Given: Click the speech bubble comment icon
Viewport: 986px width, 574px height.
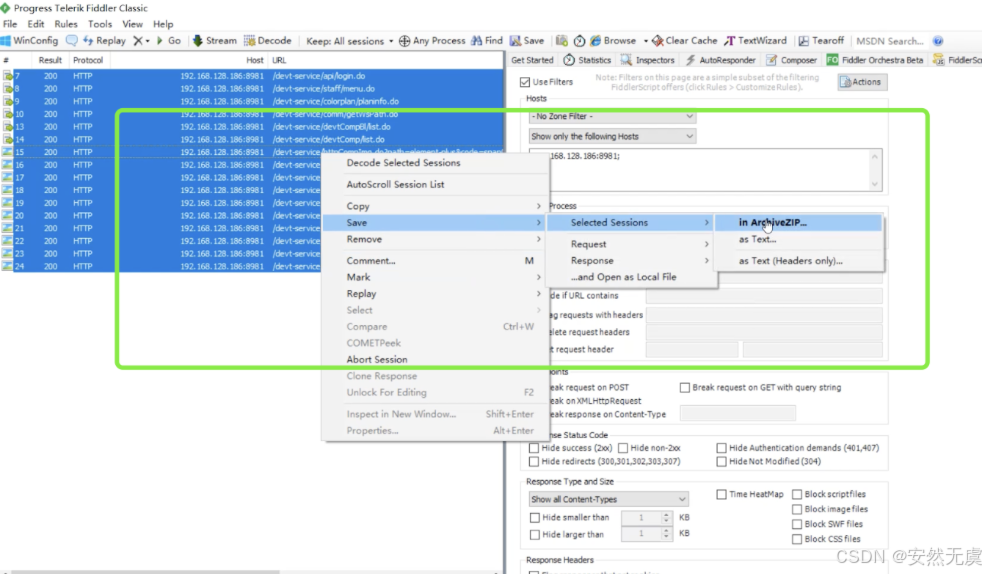Looking at the screenshot, I should click(72, 41).
